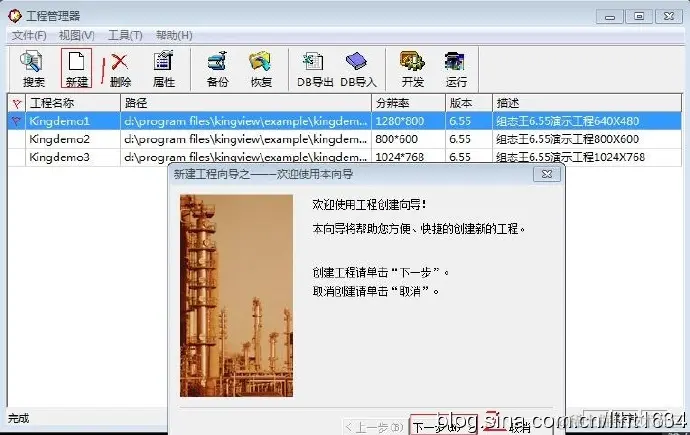690x435 pixels.
Task: Open project Properties (属性) icon
Action: coord(164,69)
